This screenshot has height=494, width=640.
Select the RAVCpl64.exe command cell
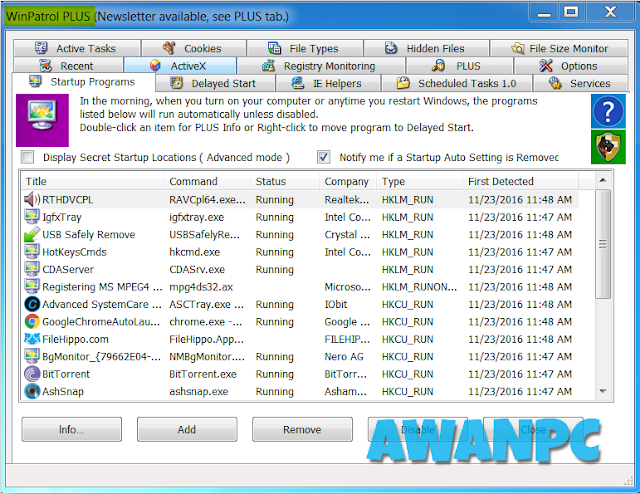click(x=207, y=200)
